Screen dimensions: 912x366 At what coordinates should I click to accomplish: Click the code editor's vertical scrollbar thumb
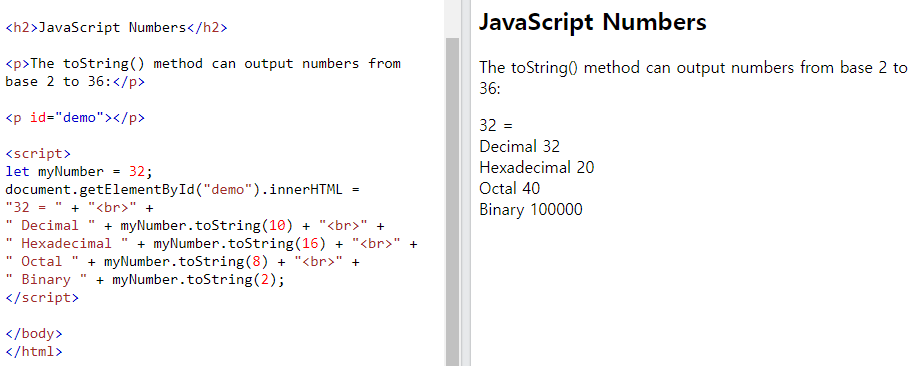click(x=452, y=202)
